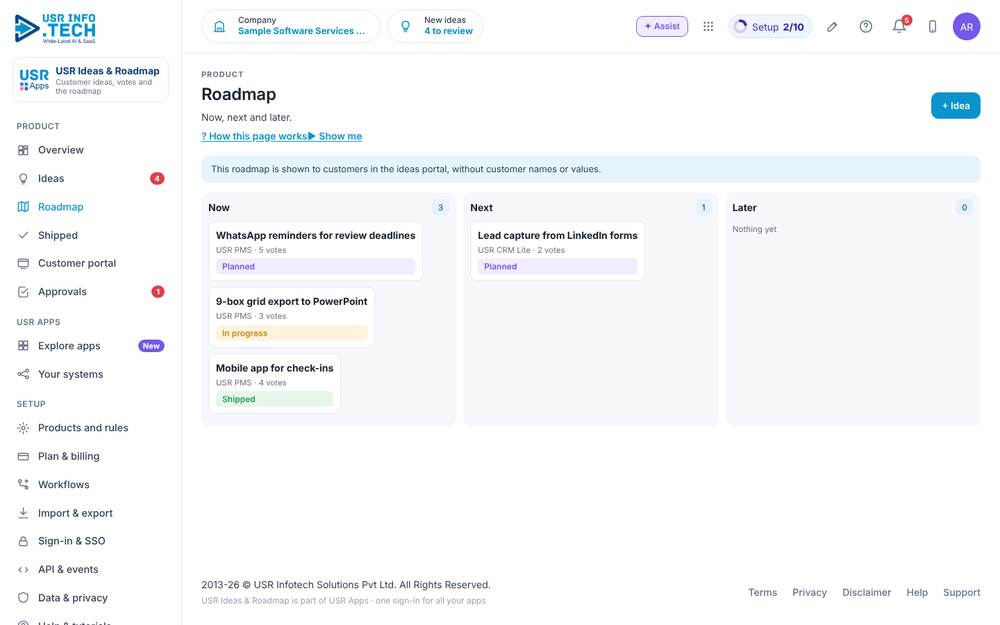Image resolution: width=1000 pixels, height=625 pixels.
Task: Click the red 1 badge beside Approvals
Action: pyautogui.click(x=158, y=291)
